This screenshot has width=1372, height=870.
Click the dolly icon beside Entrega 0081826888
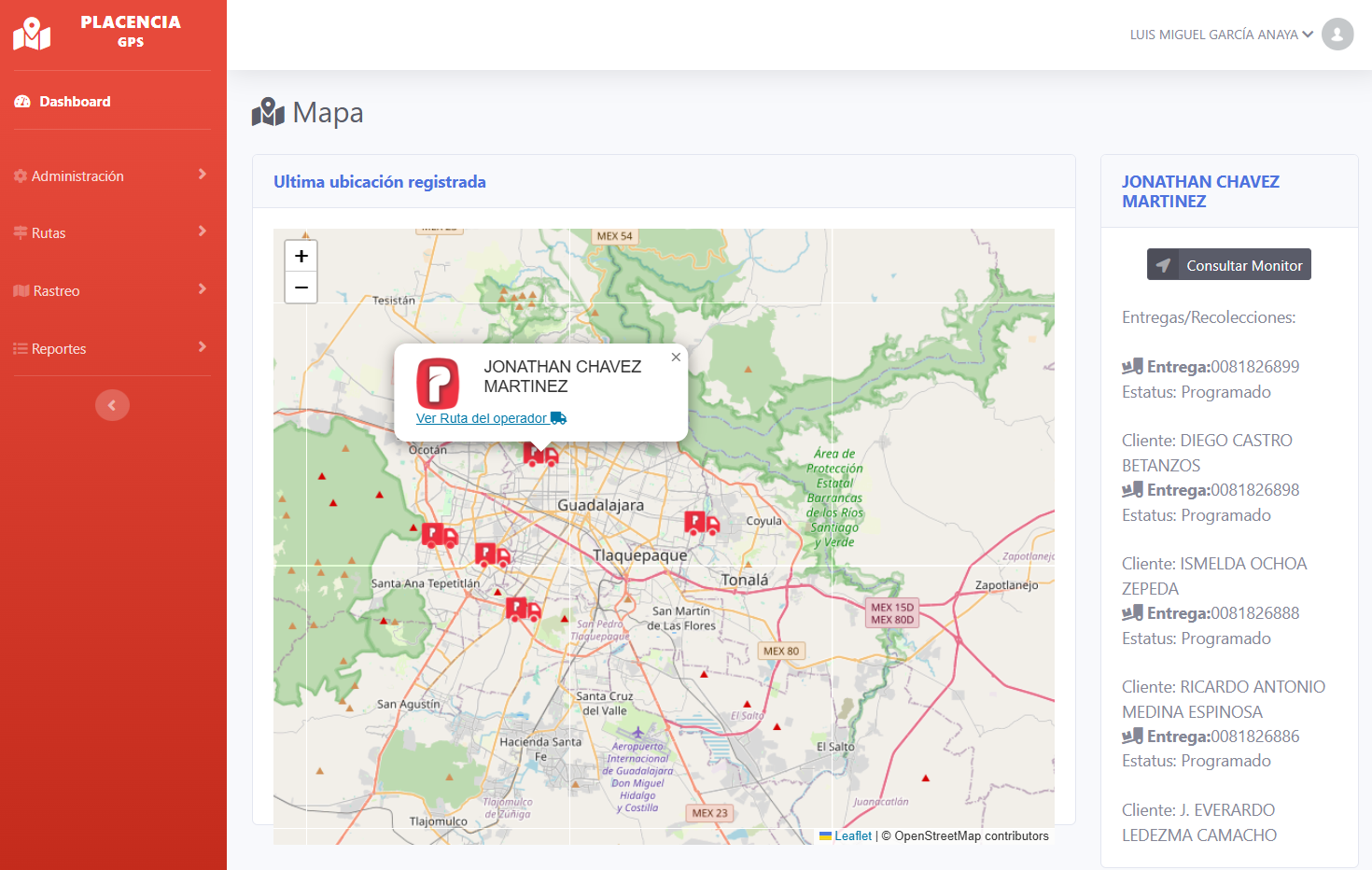click(1132, 612)
